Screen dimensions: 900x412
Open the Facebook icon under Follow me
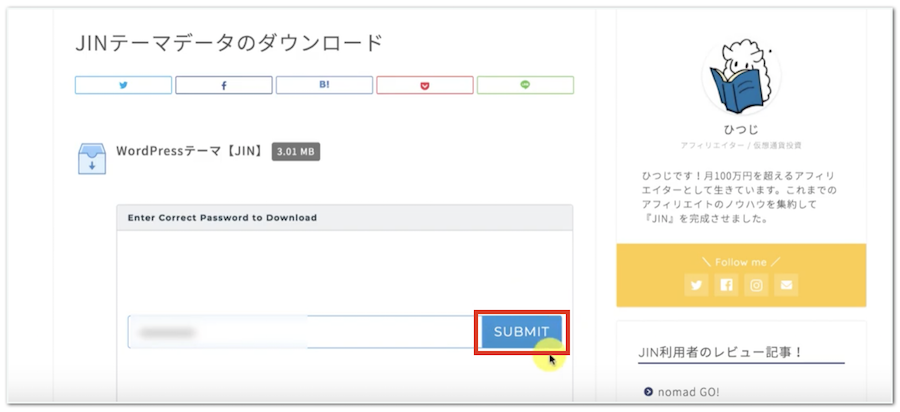tap(726, 285)
